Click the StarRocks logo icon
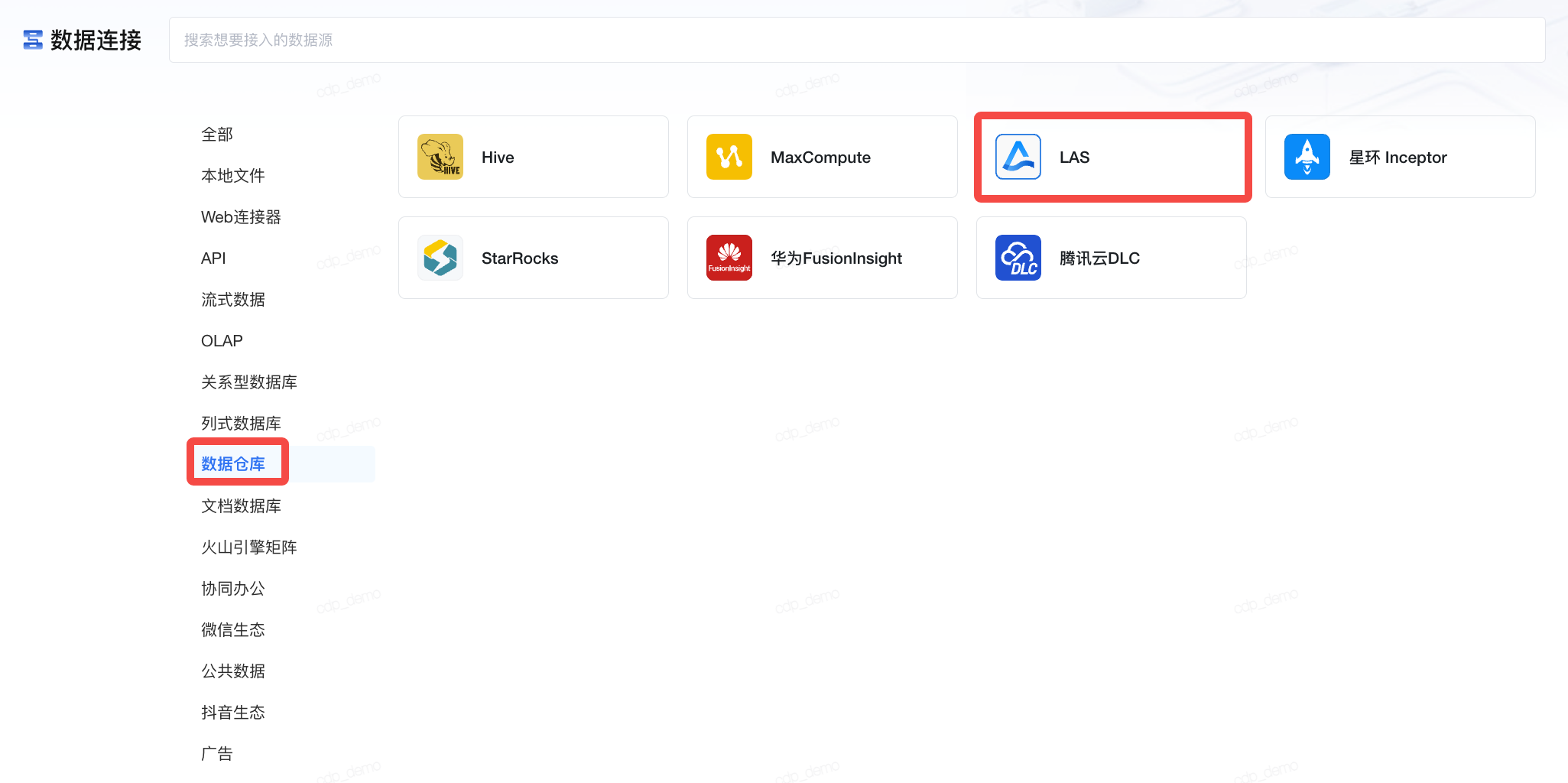Image resolution: width=1568 pixels, height=783 pixels. [x=440, y=258]
